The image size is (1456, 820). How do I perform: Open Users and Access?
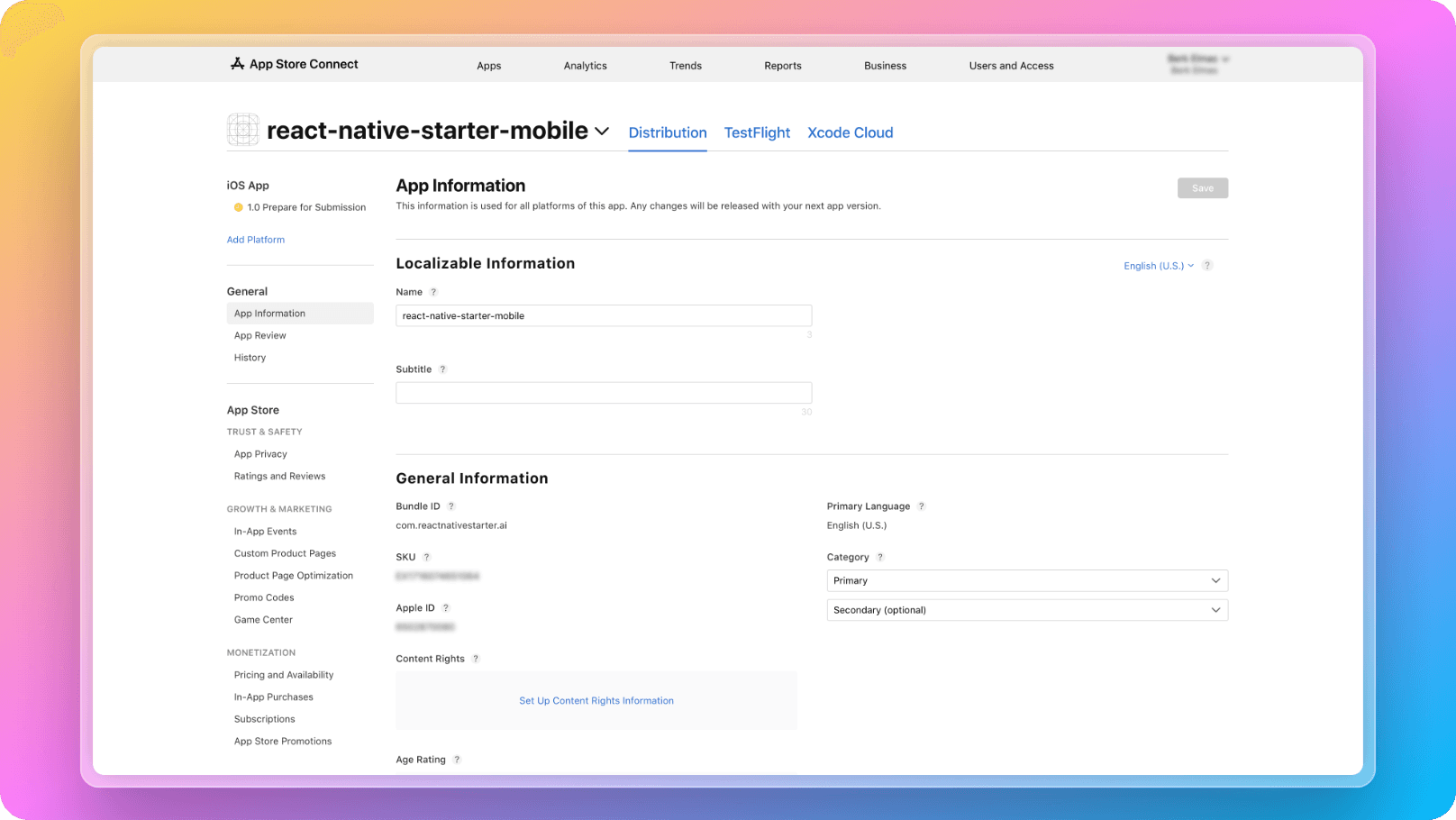1012,66
